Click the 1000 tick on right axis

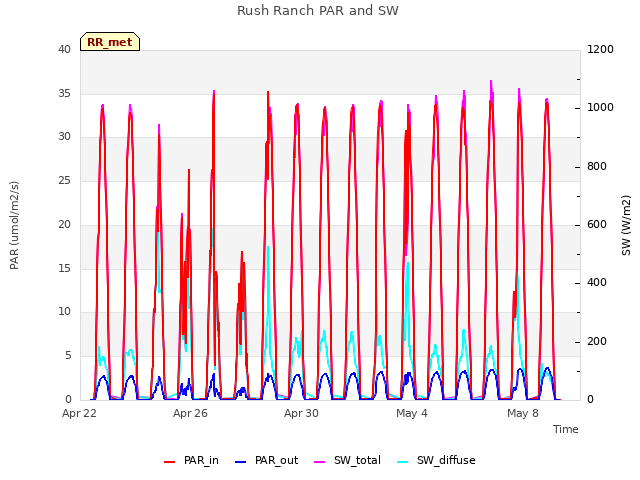pos(600,108)
